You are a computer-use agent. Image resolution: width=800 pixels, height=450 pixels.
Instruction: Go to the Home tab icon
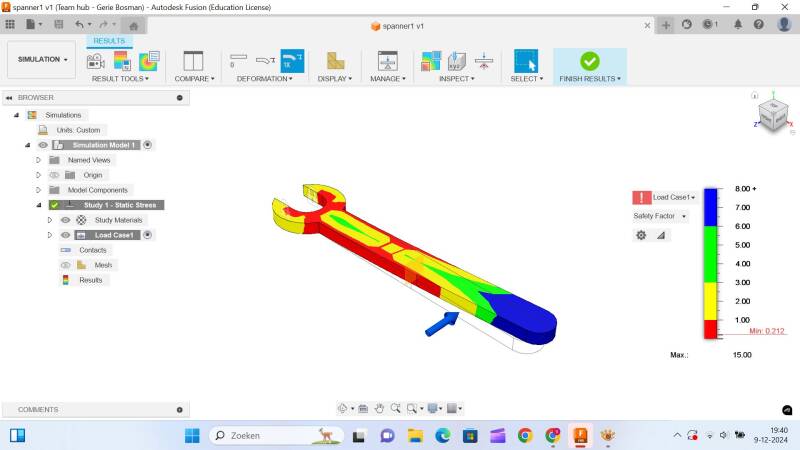134,26
